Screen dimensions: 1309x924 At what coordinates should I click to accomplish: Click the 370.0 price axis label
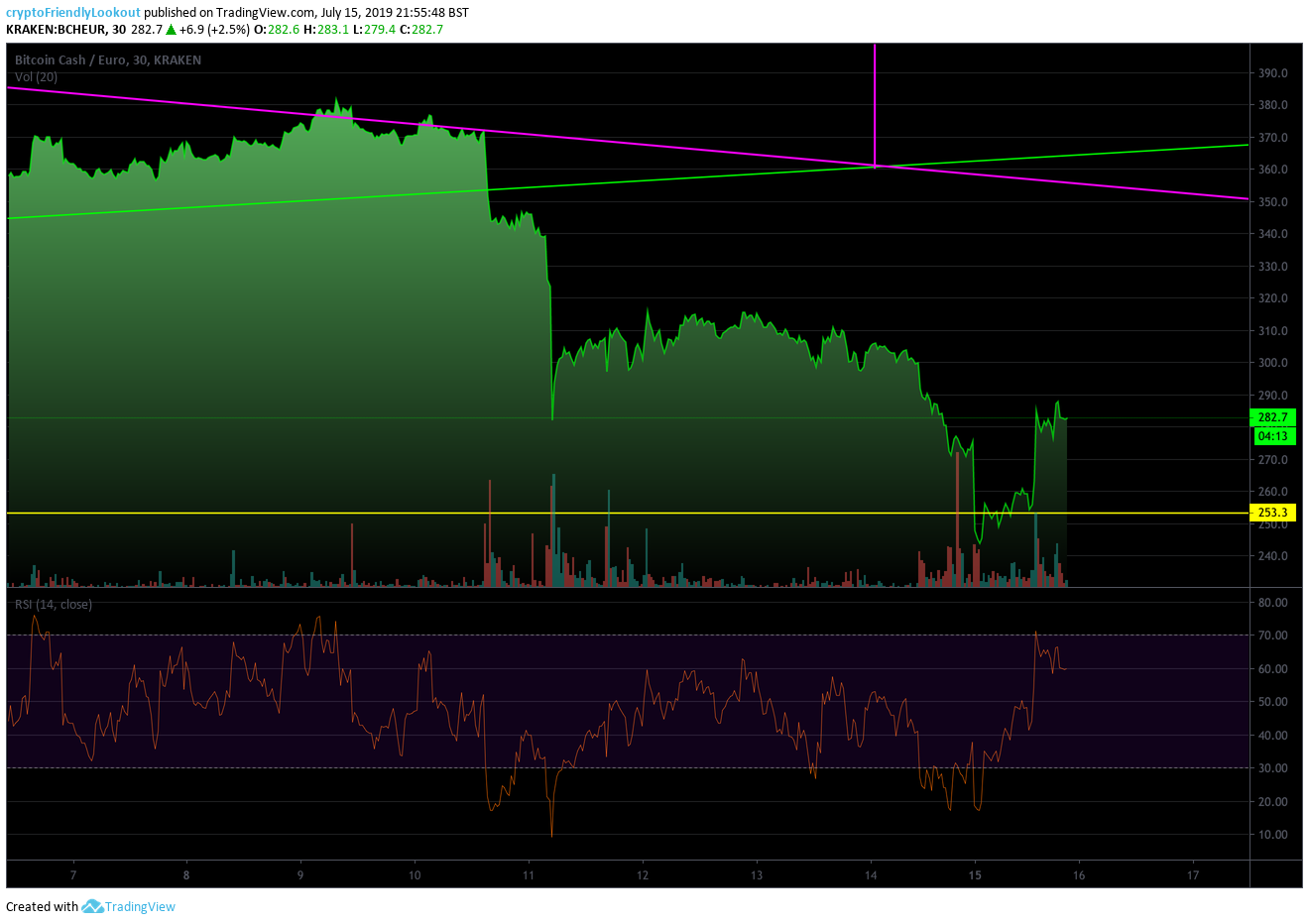[x=1273, y=138]
